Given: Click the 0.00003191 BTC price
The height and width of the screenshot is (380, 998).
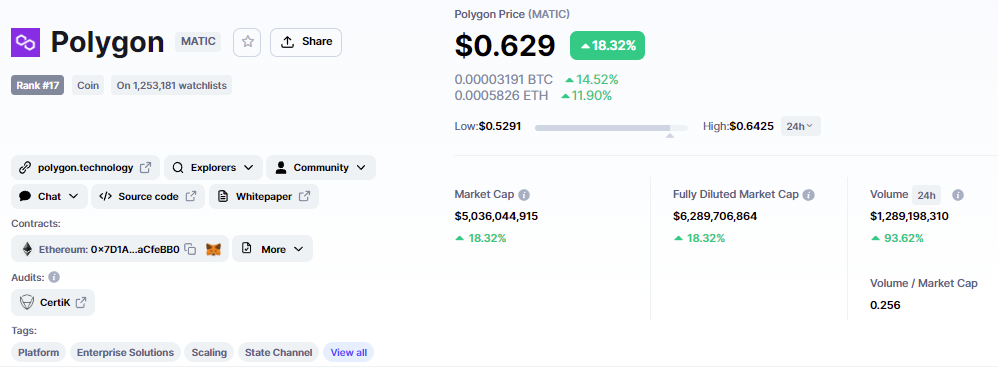Looking at the screenshot, I should pos(503,80).
